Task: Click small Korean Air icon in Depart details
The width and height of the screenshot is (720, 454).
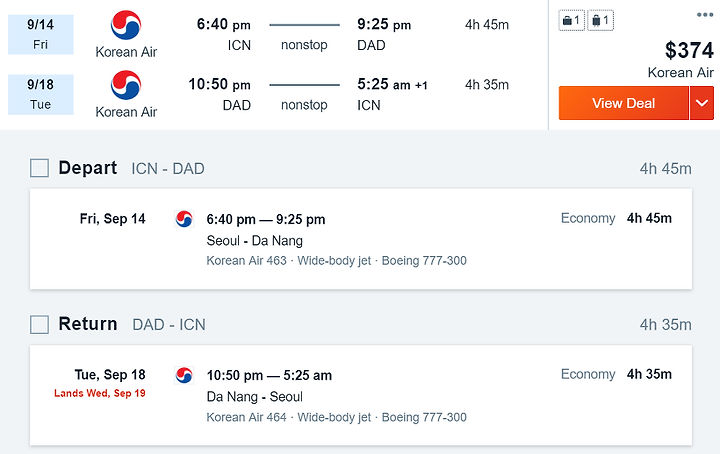Action: 184,219
